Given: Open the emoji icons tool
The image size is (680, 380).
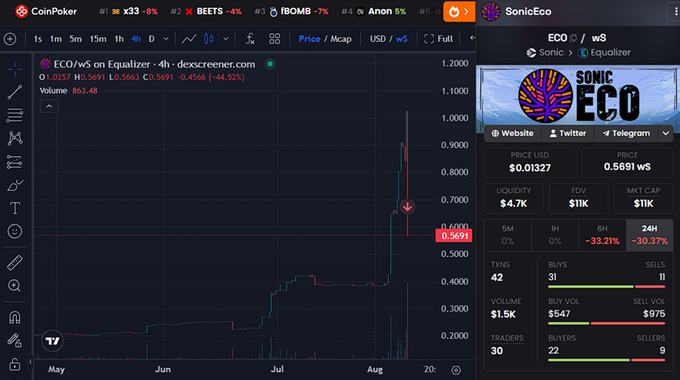Looking at the screenshot, I should click(15, 231).
